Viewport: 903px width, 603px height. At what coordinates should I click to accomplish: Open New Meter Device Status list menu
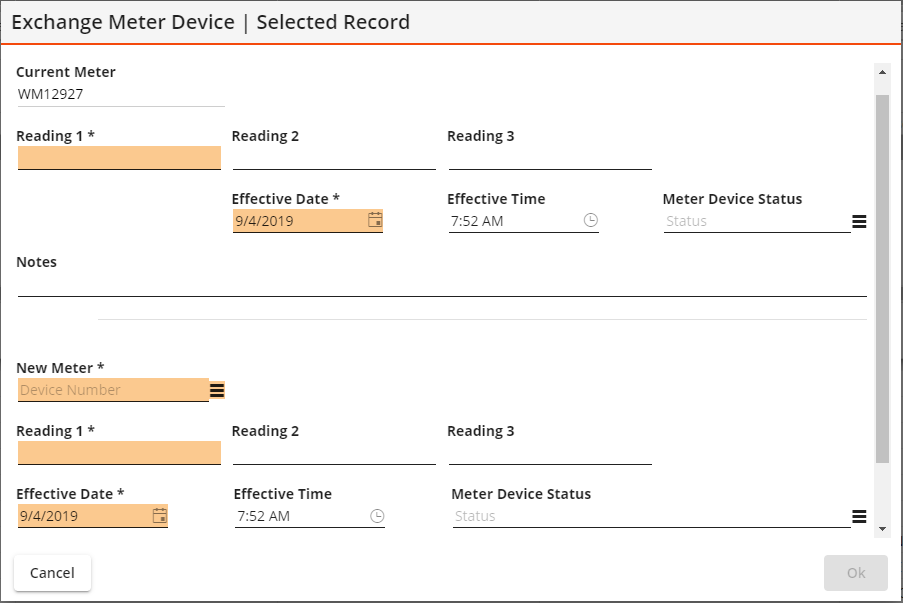(x=859, y=517)
